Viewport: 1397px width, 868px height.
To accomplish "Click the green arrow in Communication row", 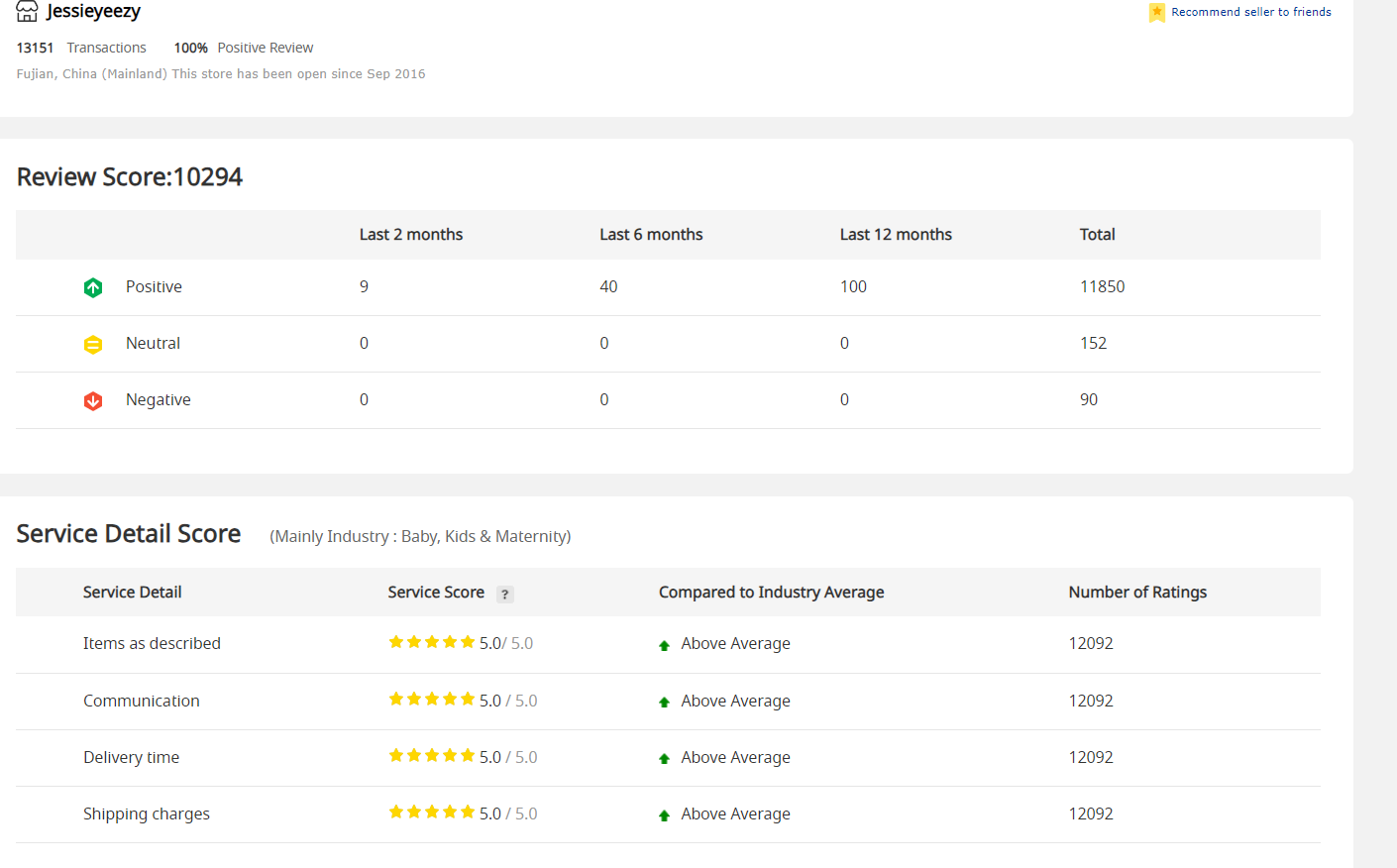I will [665, 702].
